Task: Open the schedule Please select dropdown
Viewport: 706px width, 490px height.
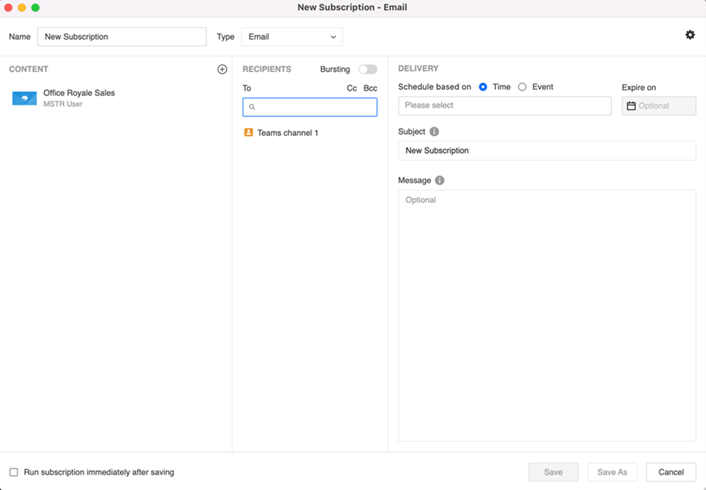Action: coord(504,106)
